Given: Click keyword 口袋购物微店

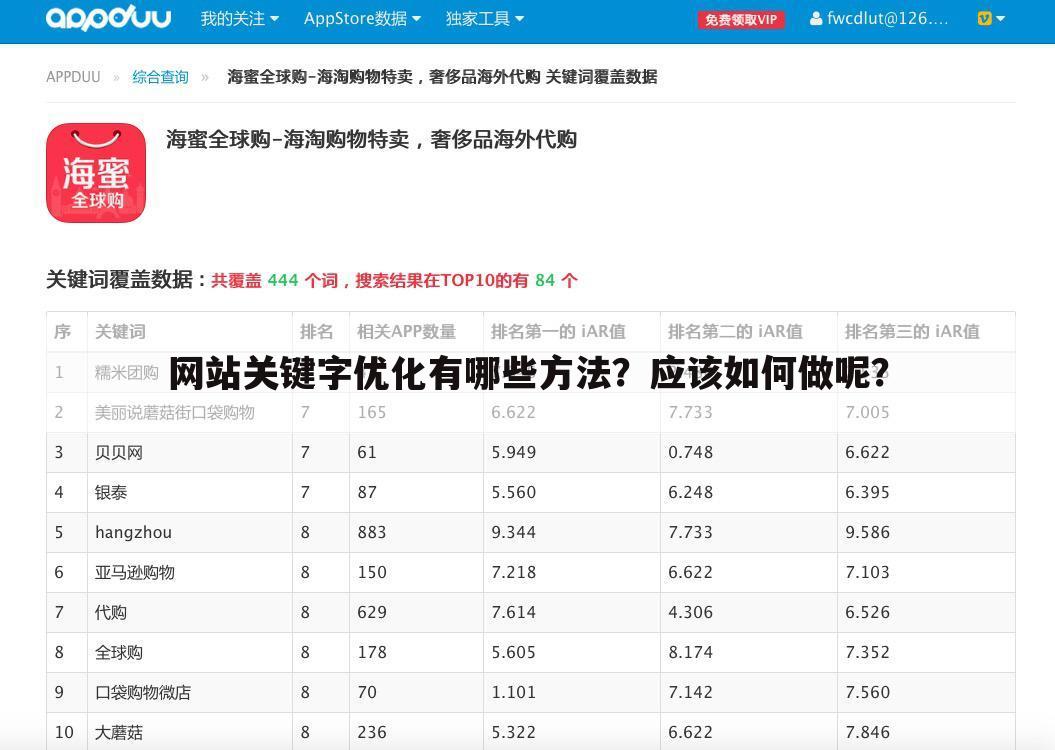Looking at the screenshot, I should point(143,692).
